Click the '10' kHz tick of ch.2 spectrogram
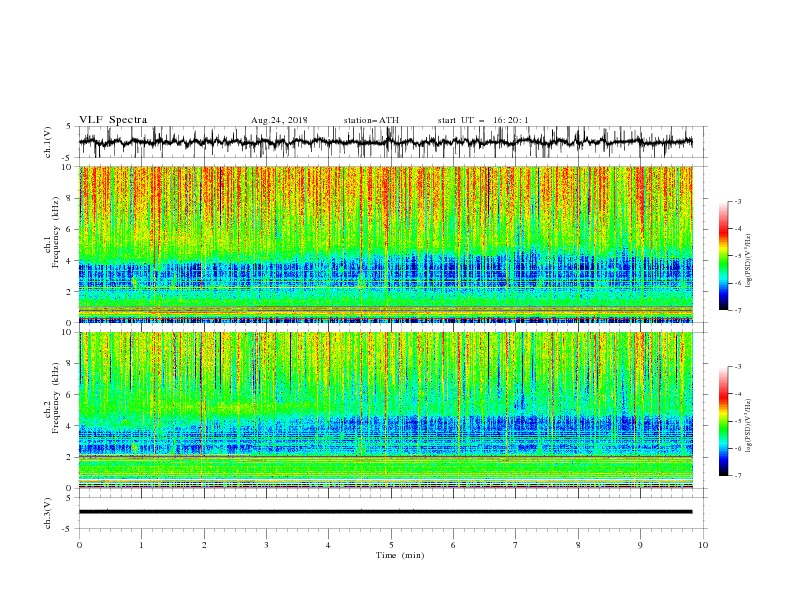792x612 pixels. click(x=68, y=332)
